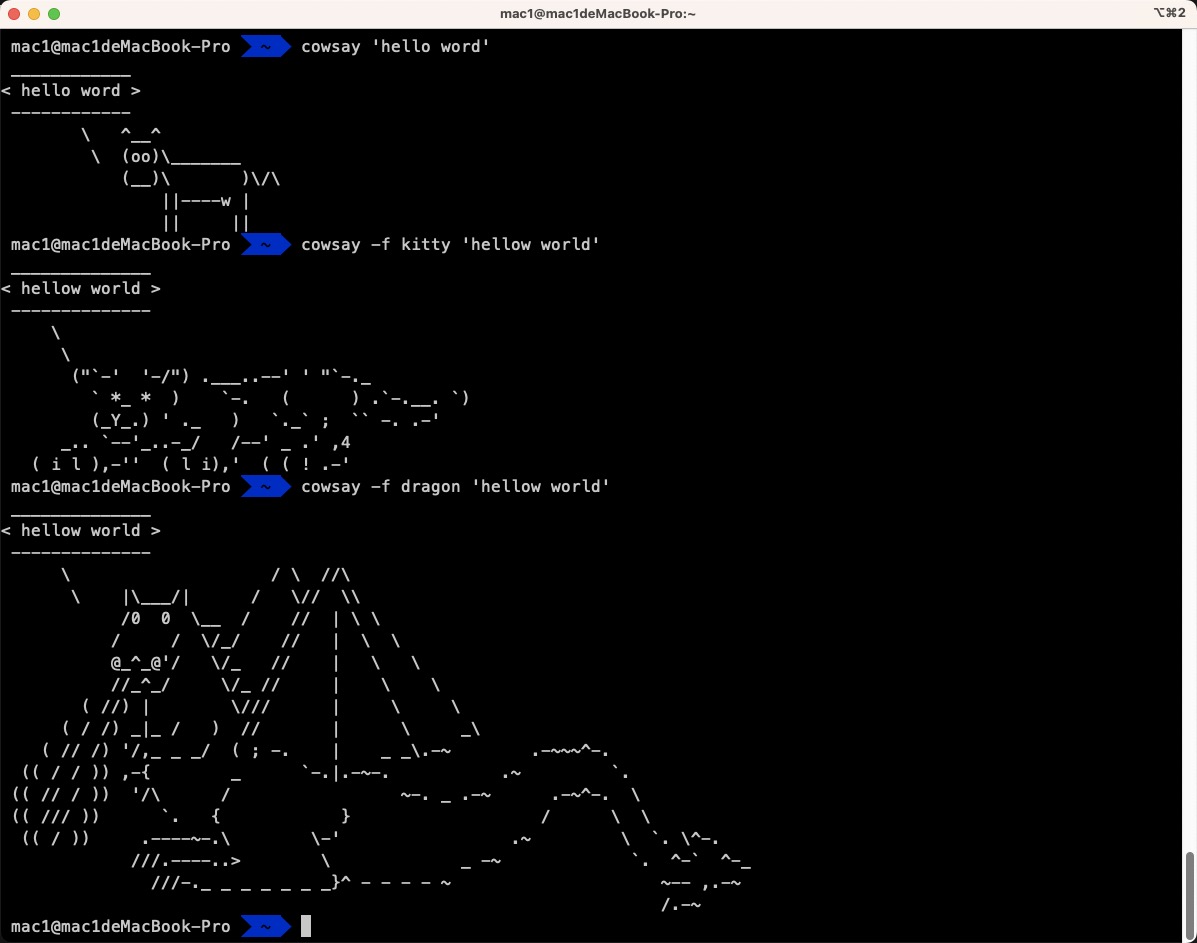Click the mac1@mac1deMacBook-Pro username on the first prompt
This screenshot has height=943, width=1197.
pyautogui.click(x=119, y=46)
